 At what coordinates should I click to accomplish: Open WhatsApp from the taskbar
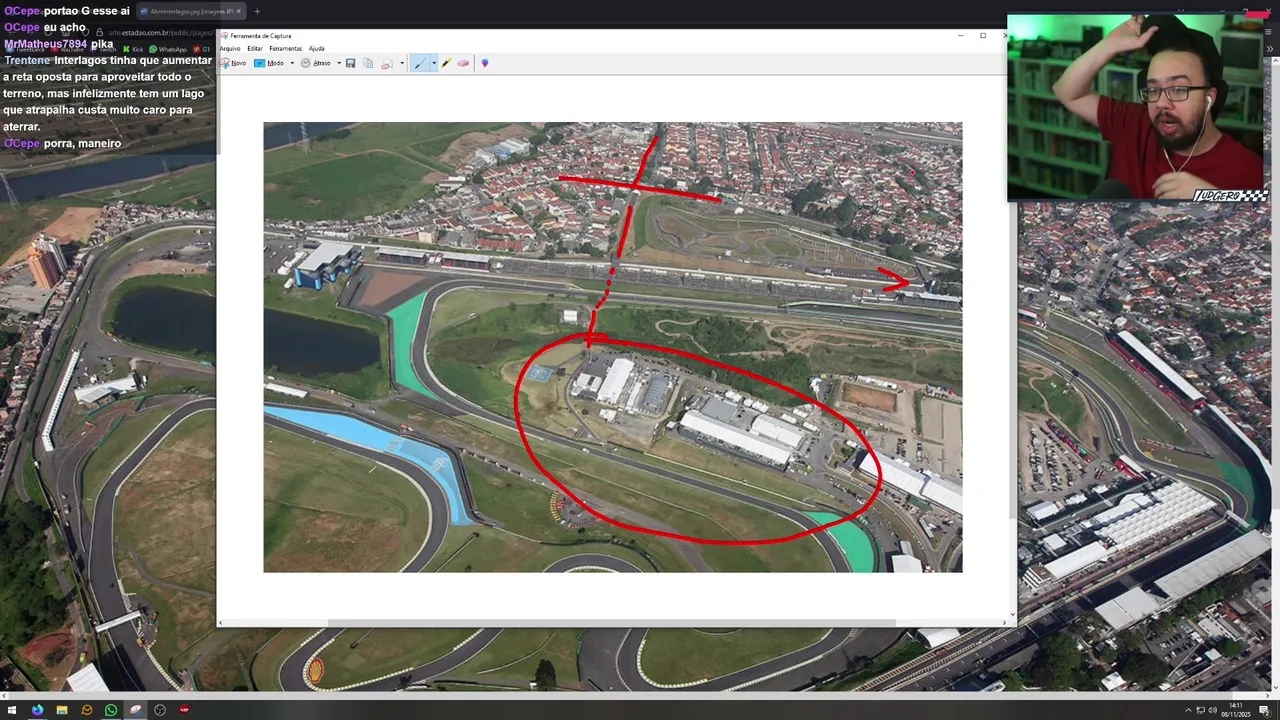tap(111, 710)
